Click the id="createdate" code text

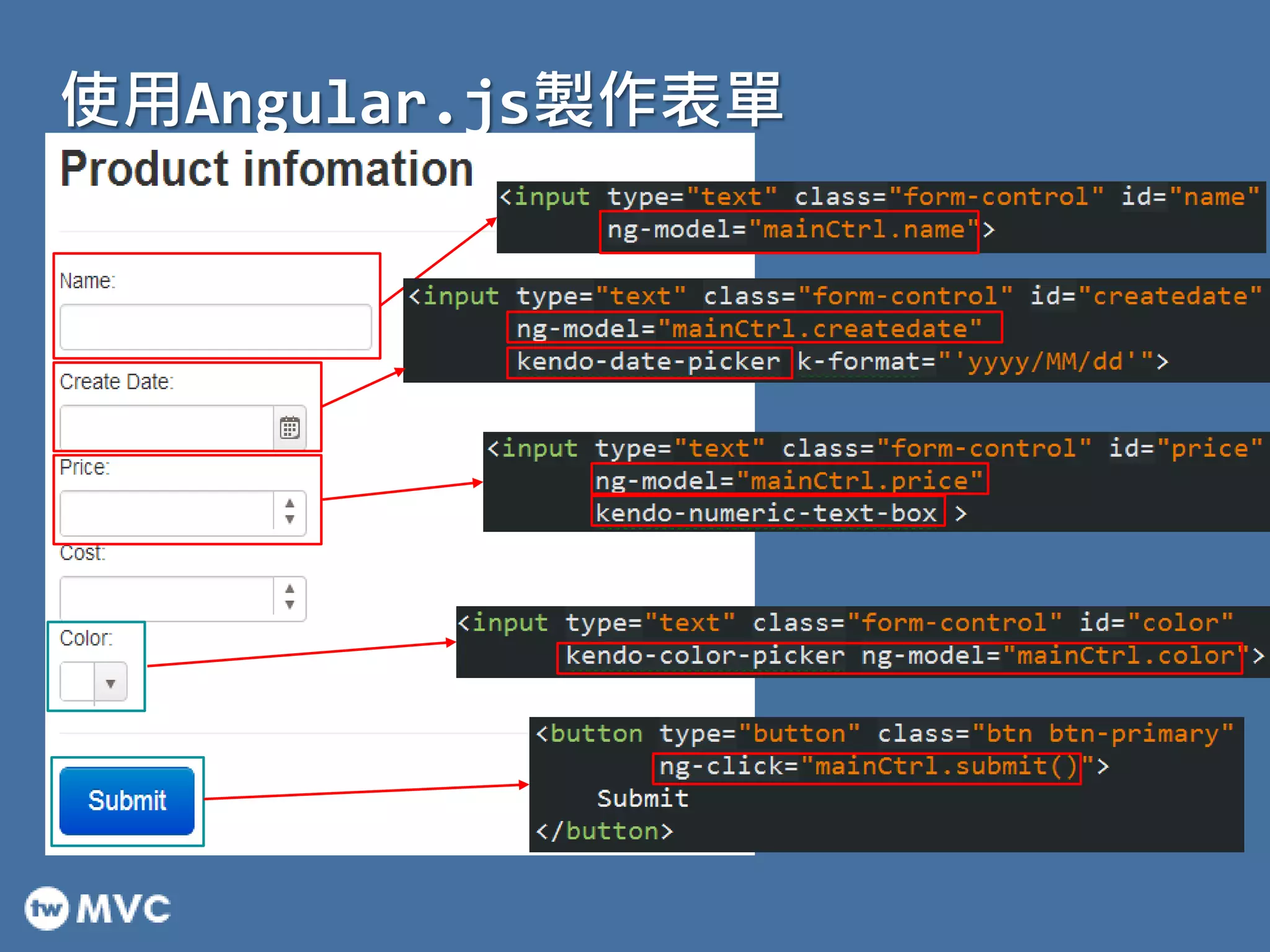[1146, 296]
